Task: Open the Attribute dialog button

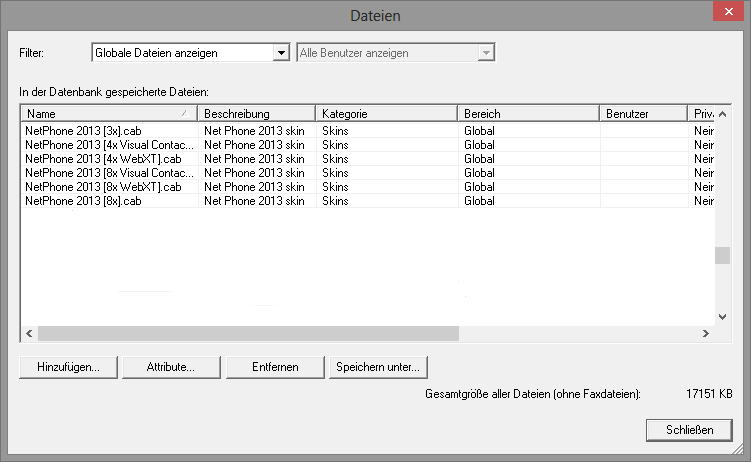Action: [171, 367]
